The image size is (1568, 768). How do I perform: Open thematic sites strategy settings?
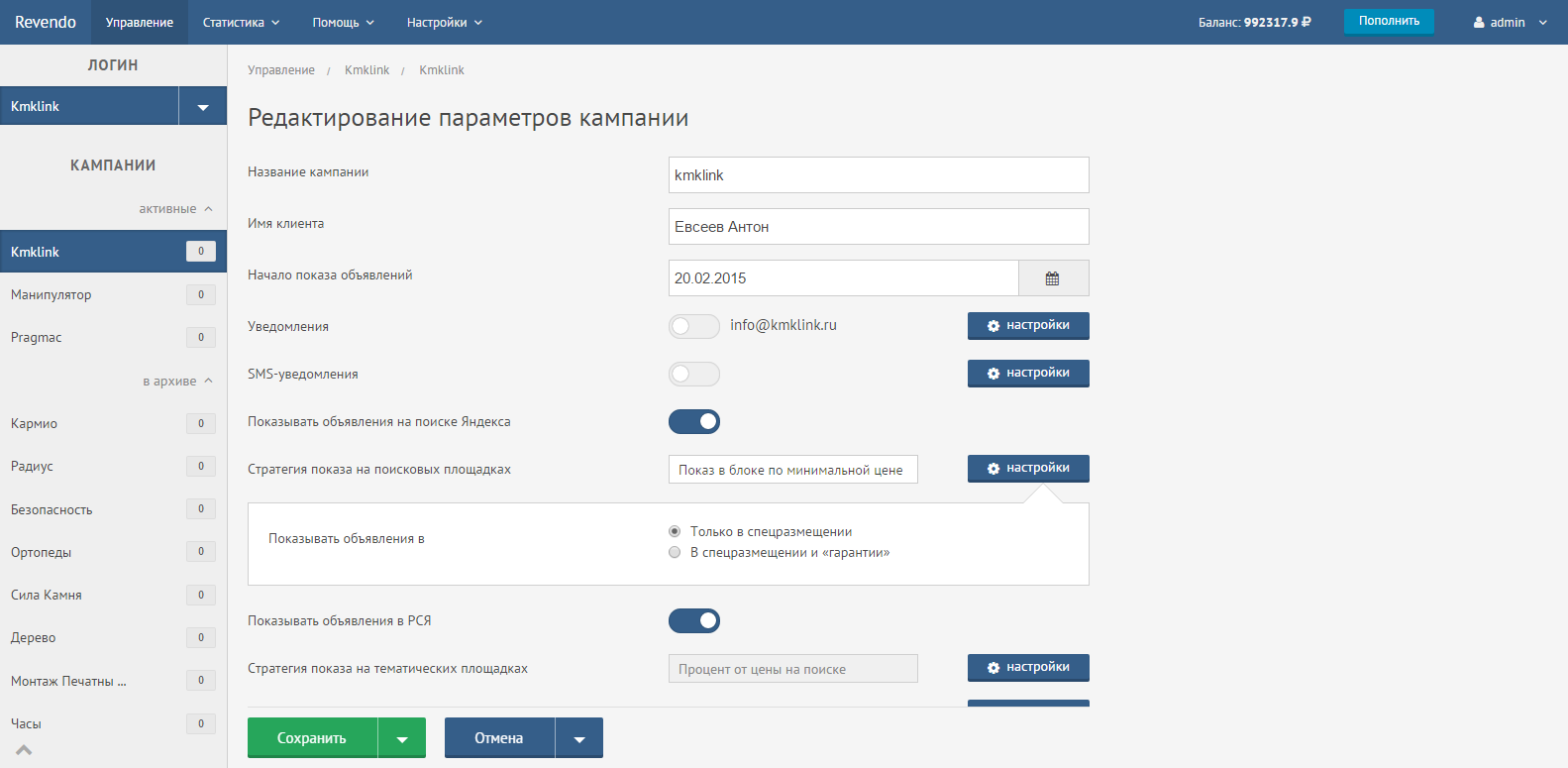click(x=1027, y=668)
